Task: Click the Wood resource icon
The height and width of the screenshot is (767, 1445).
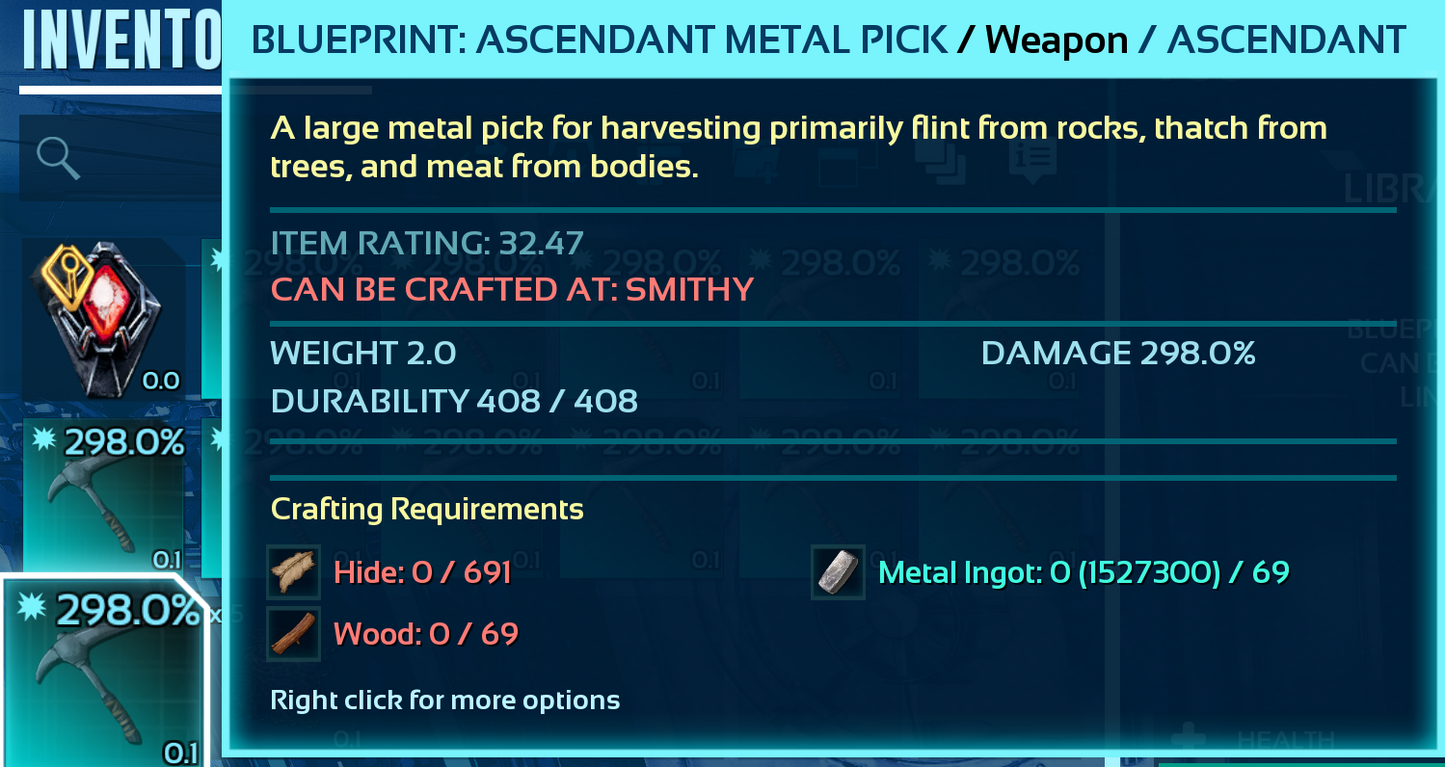Action: tap(294, 634)
